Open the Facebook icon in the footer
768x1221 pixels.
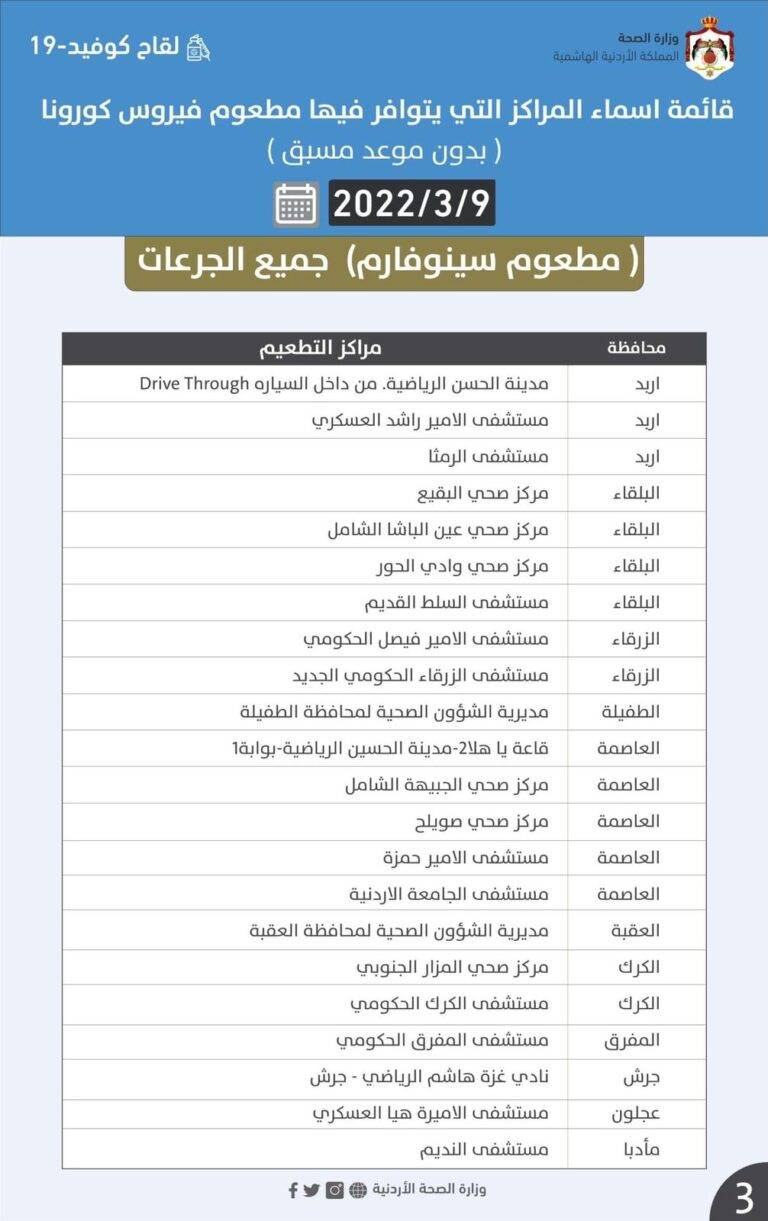coord(293,1190)
